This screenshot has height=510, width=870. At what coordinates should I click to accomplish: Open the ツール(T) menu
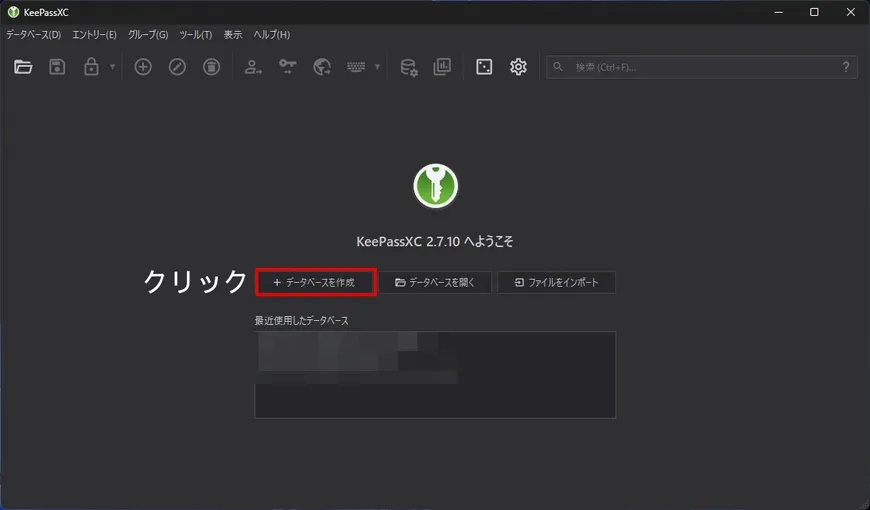pos(196,35)
